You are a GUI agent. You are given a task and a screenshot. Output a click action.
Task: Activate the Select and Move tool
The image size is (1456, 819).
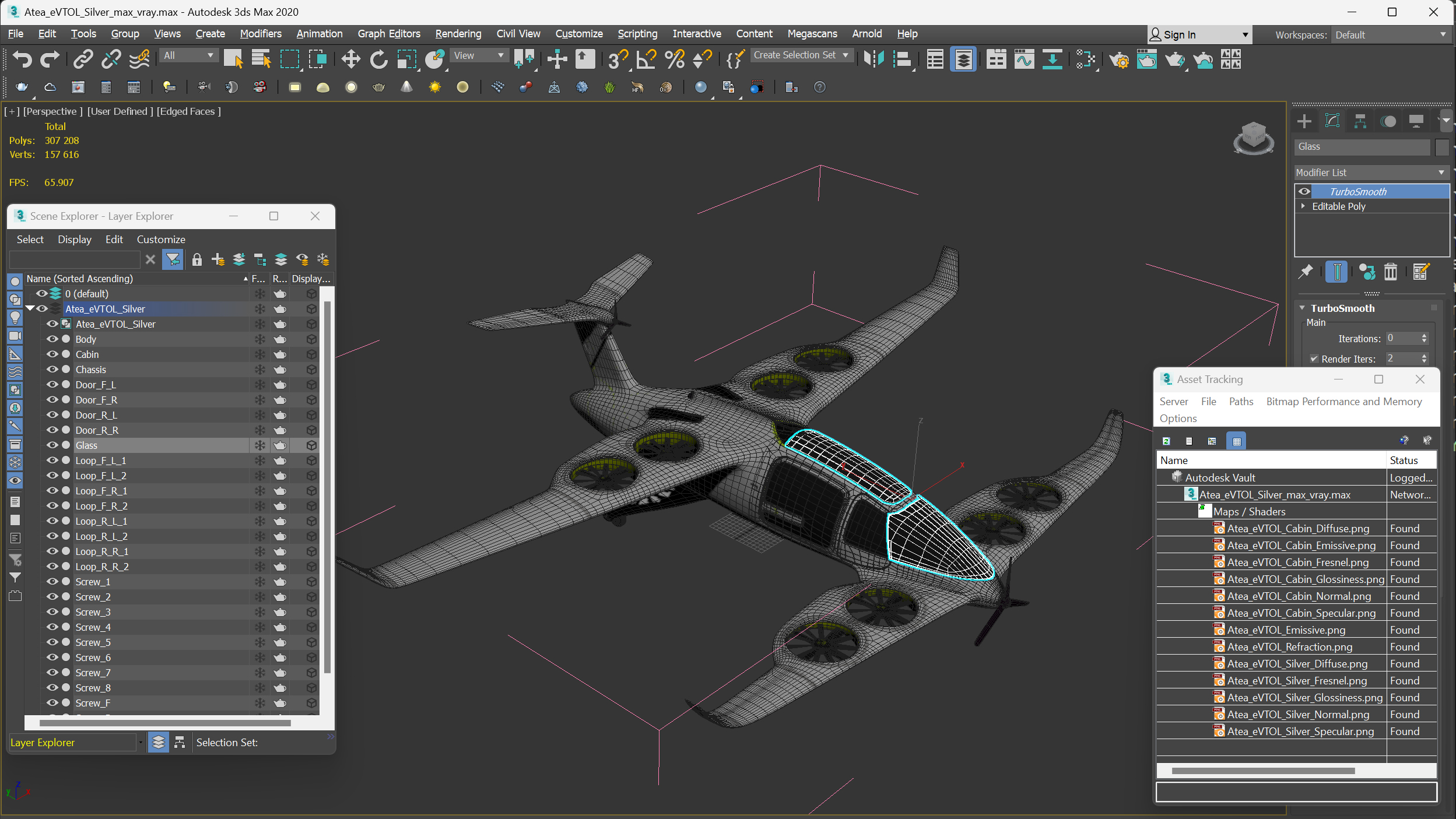point(350,59)
